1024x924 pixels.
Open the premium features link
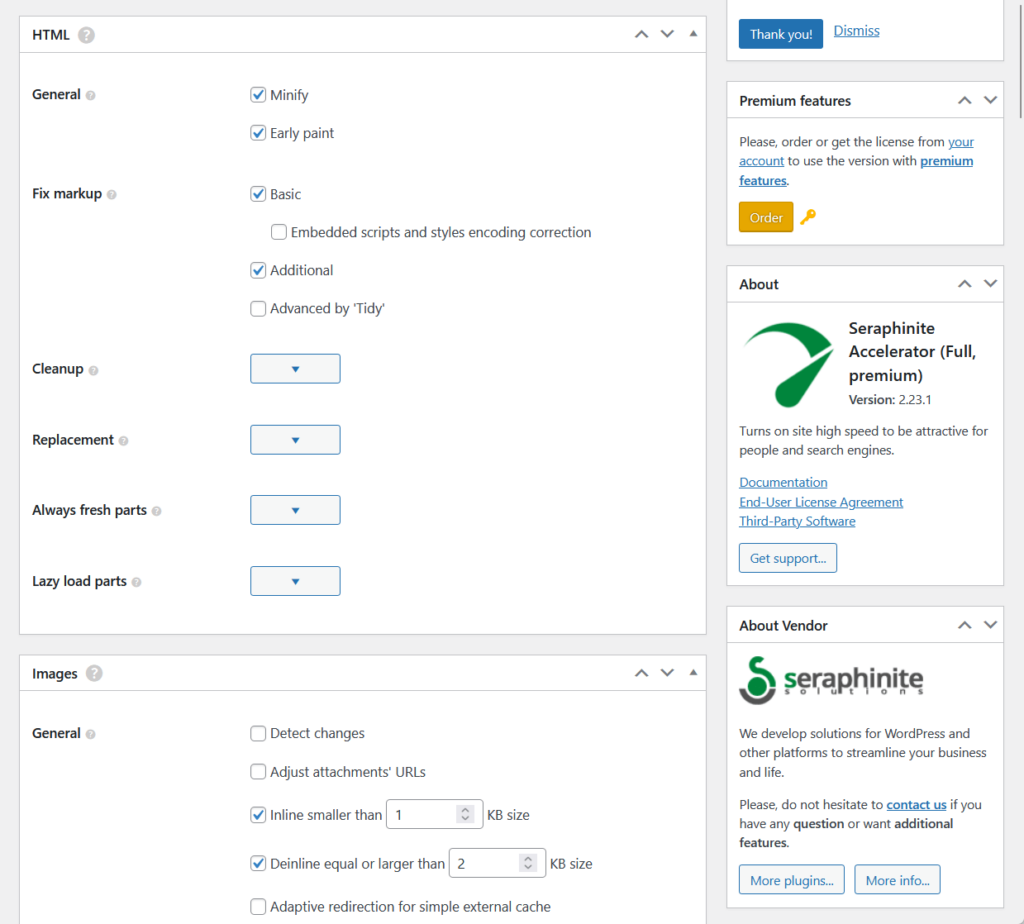click(946, 161)
